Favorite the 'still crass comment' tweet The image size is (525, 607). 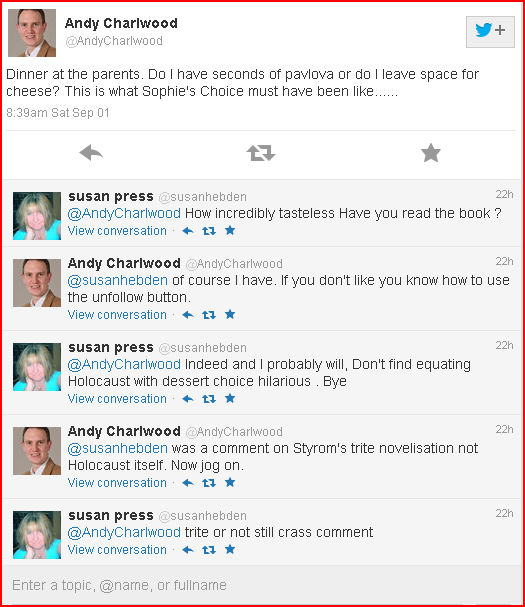point(230,549)
